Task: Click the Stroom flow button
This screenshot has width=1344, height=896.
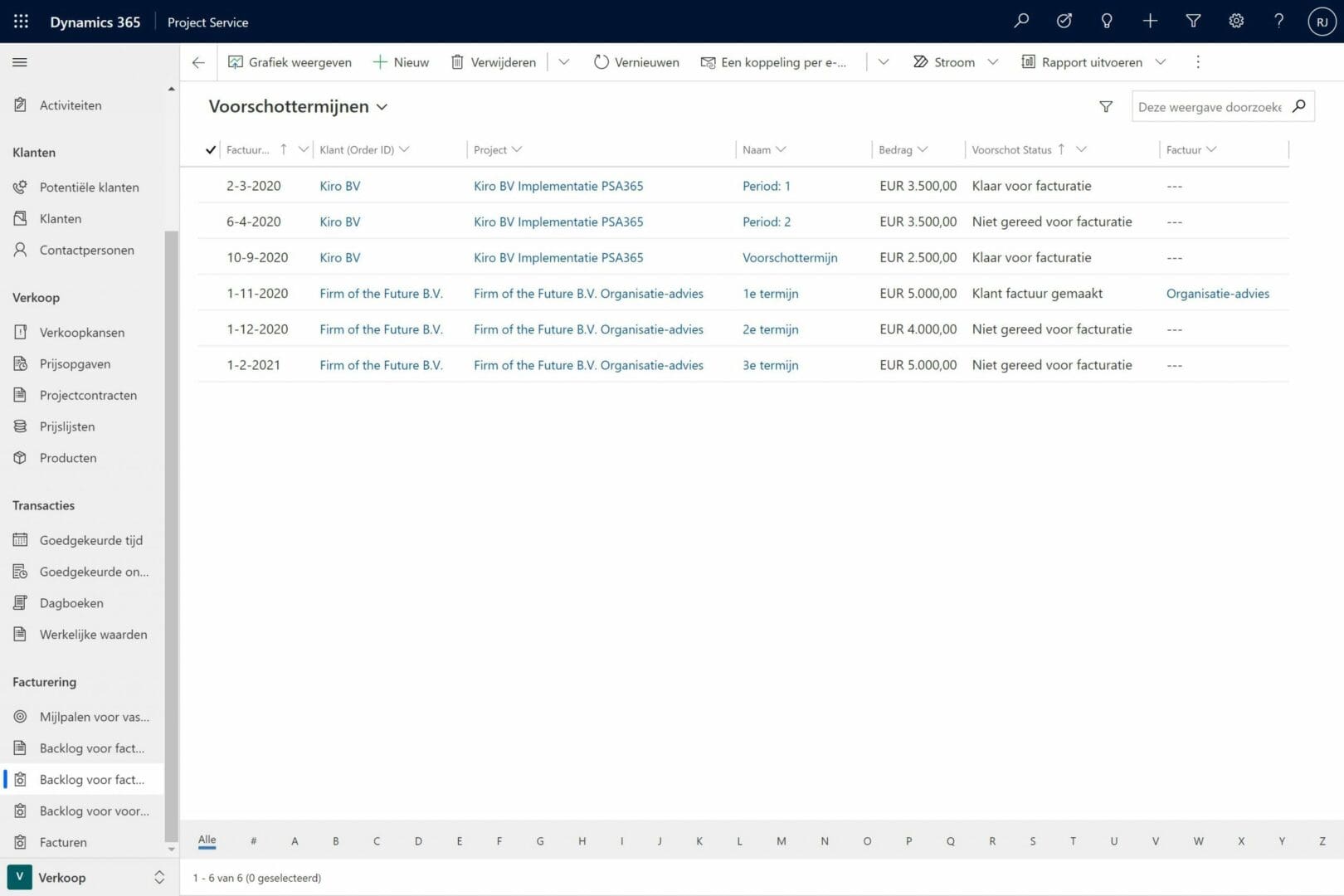Action: tap(944, 62)
